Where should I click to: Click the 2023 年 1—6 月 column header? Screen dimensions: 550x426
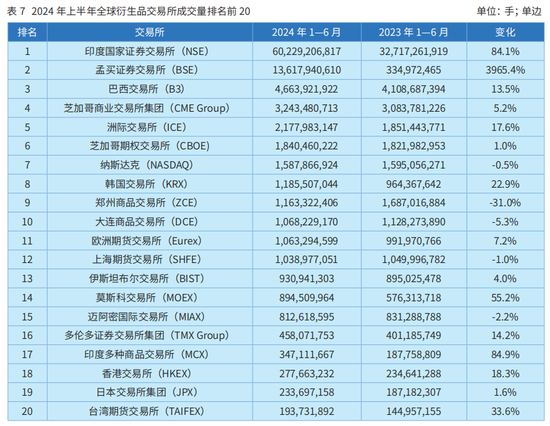click(x=414, y=32)
